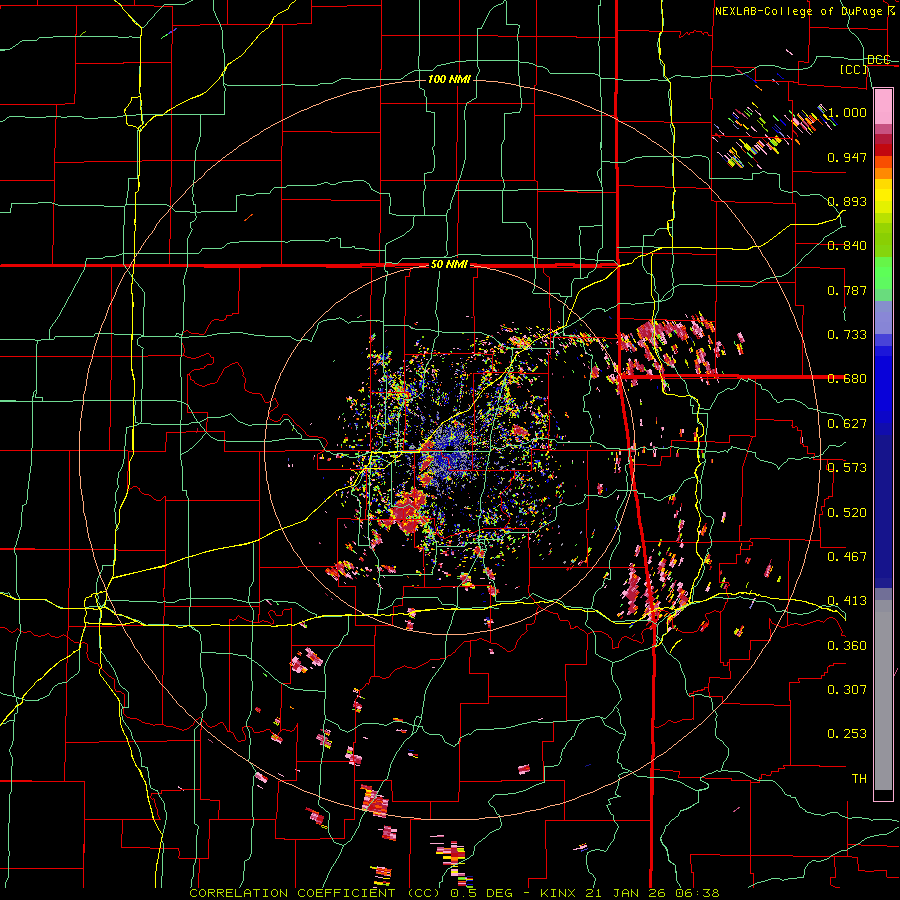Click the 1.000 value on the scale
900x900 pixels.
[847, 112]
